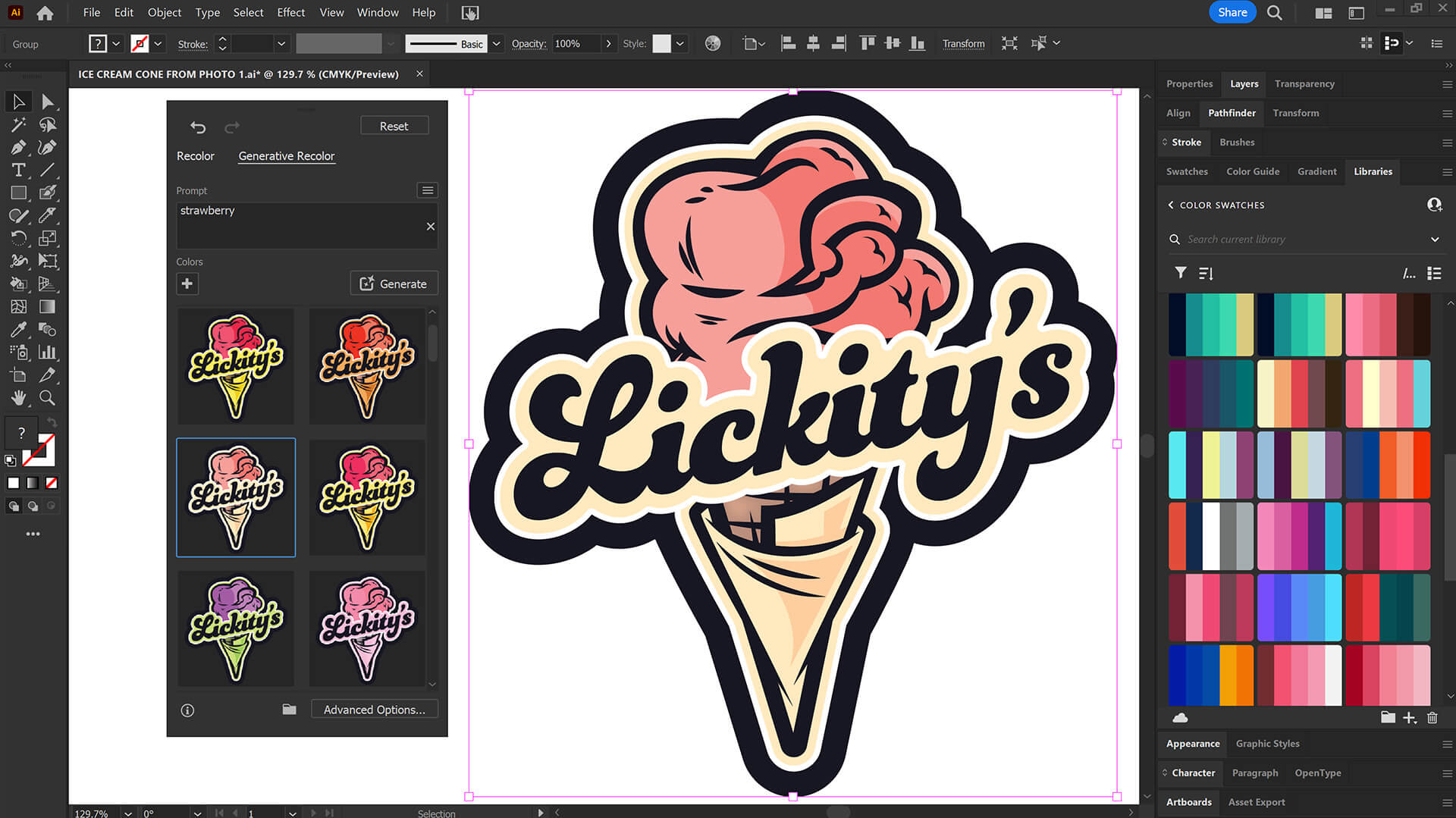This screenshot has width=1456, height=818.
Task: Swap fill and stroke colors
Action: pos(52,422)
